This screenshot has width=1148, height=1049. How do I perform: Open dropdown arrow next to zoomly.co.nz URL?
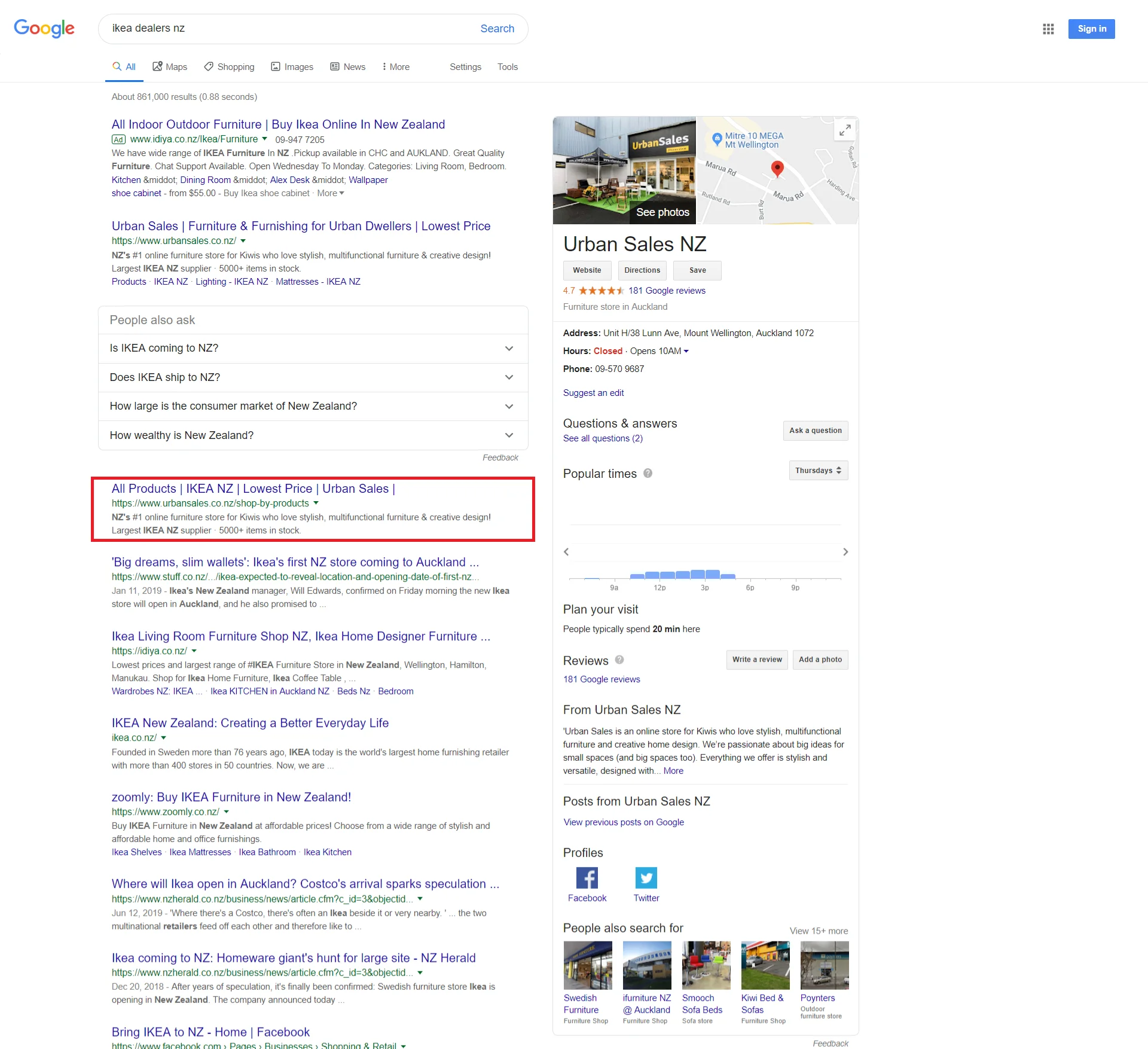(x=227, y=812)
